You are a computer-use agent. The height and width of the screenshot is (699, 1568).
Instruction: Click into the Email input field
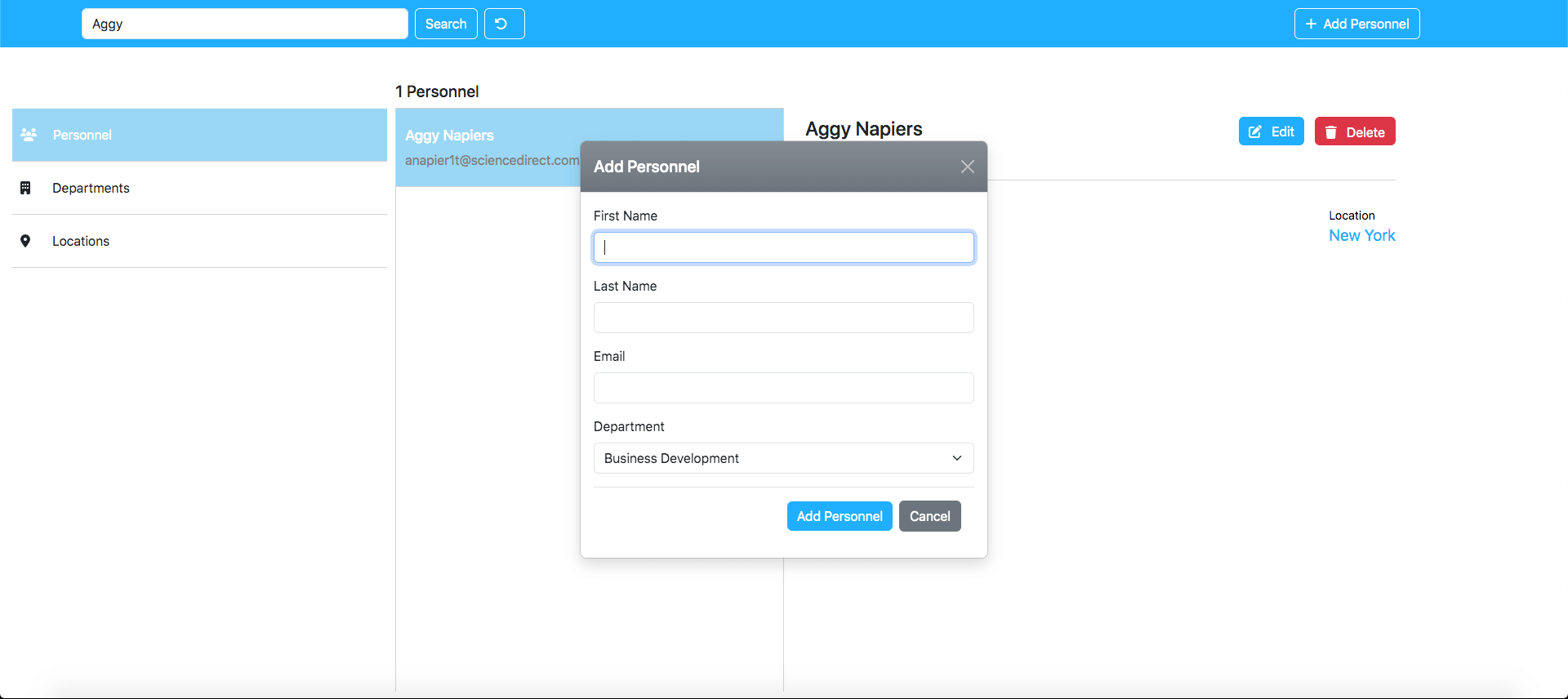[783, 388]
